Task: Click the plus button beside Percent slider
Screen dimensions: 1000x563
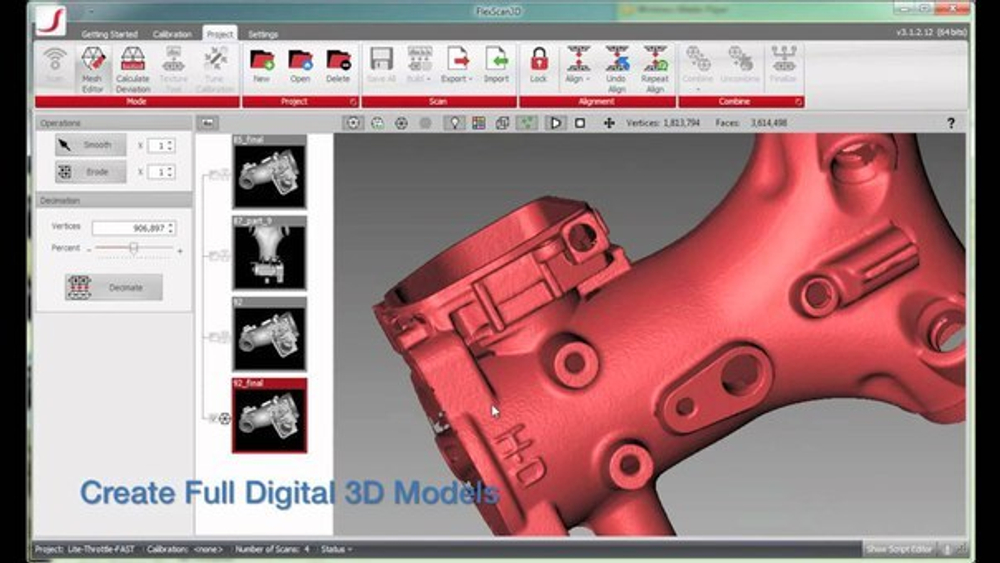Action: (x=180, y=251)
